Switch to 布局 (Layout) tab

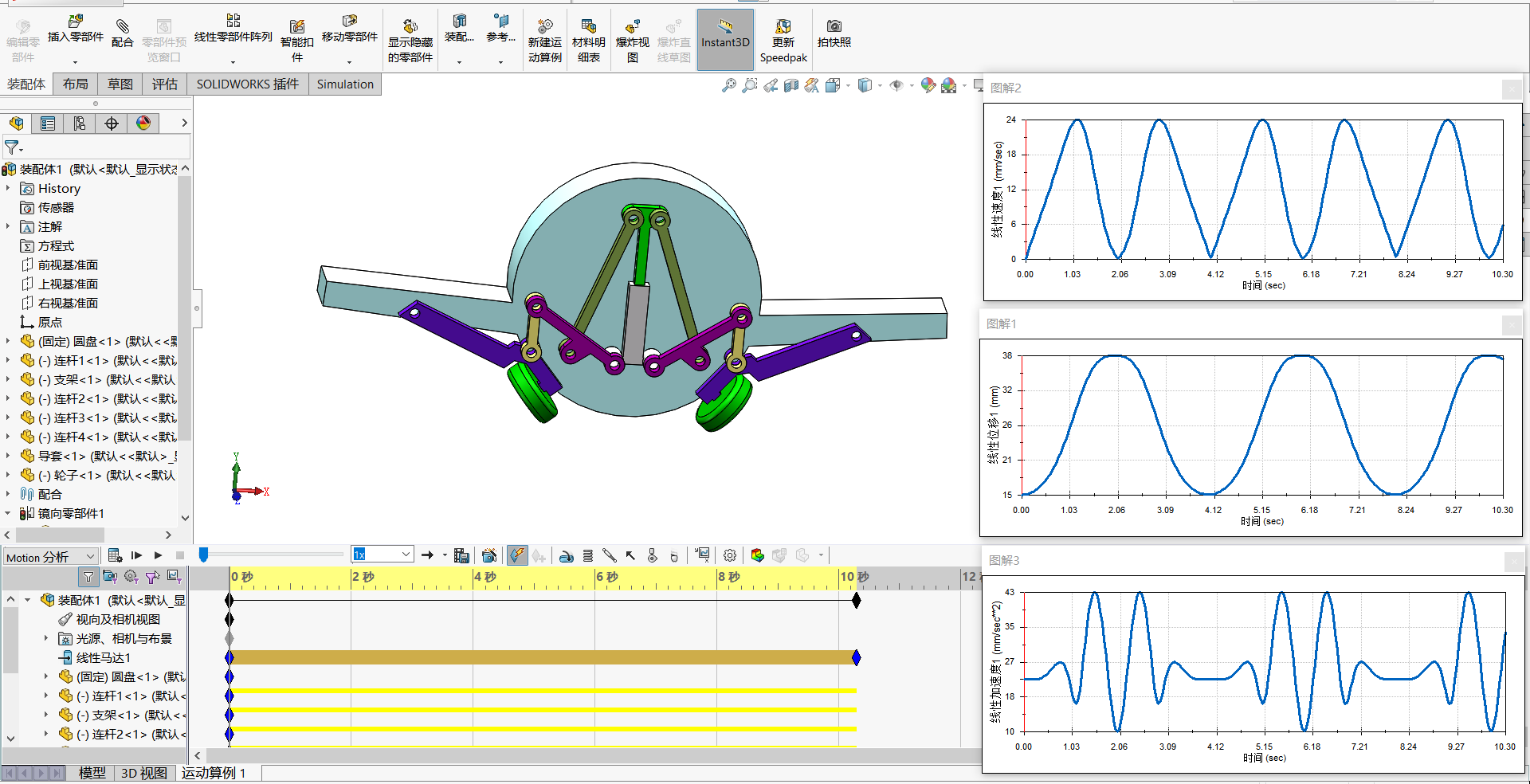click(x=76, y=84)
